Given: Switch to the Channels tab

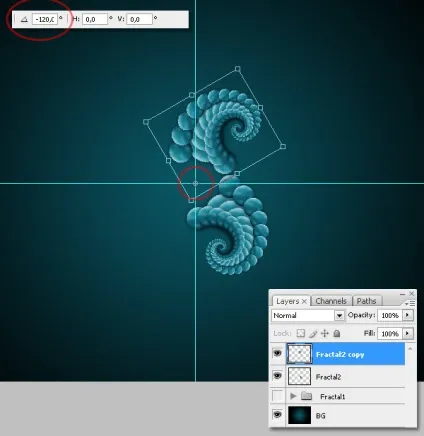Looking at the screenshot, I should click(331, 301).
